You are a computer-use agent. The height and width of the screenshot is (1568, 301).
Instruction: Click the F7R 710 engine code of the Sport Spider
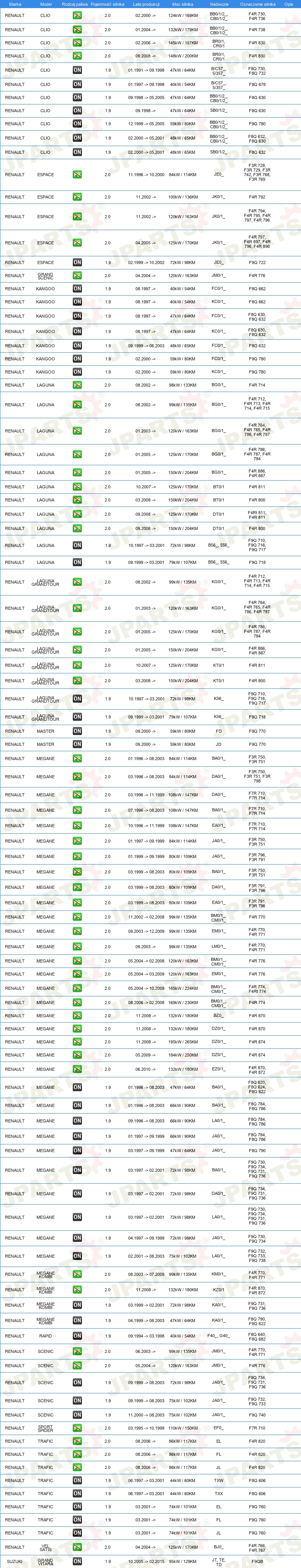pos(257,1427)
